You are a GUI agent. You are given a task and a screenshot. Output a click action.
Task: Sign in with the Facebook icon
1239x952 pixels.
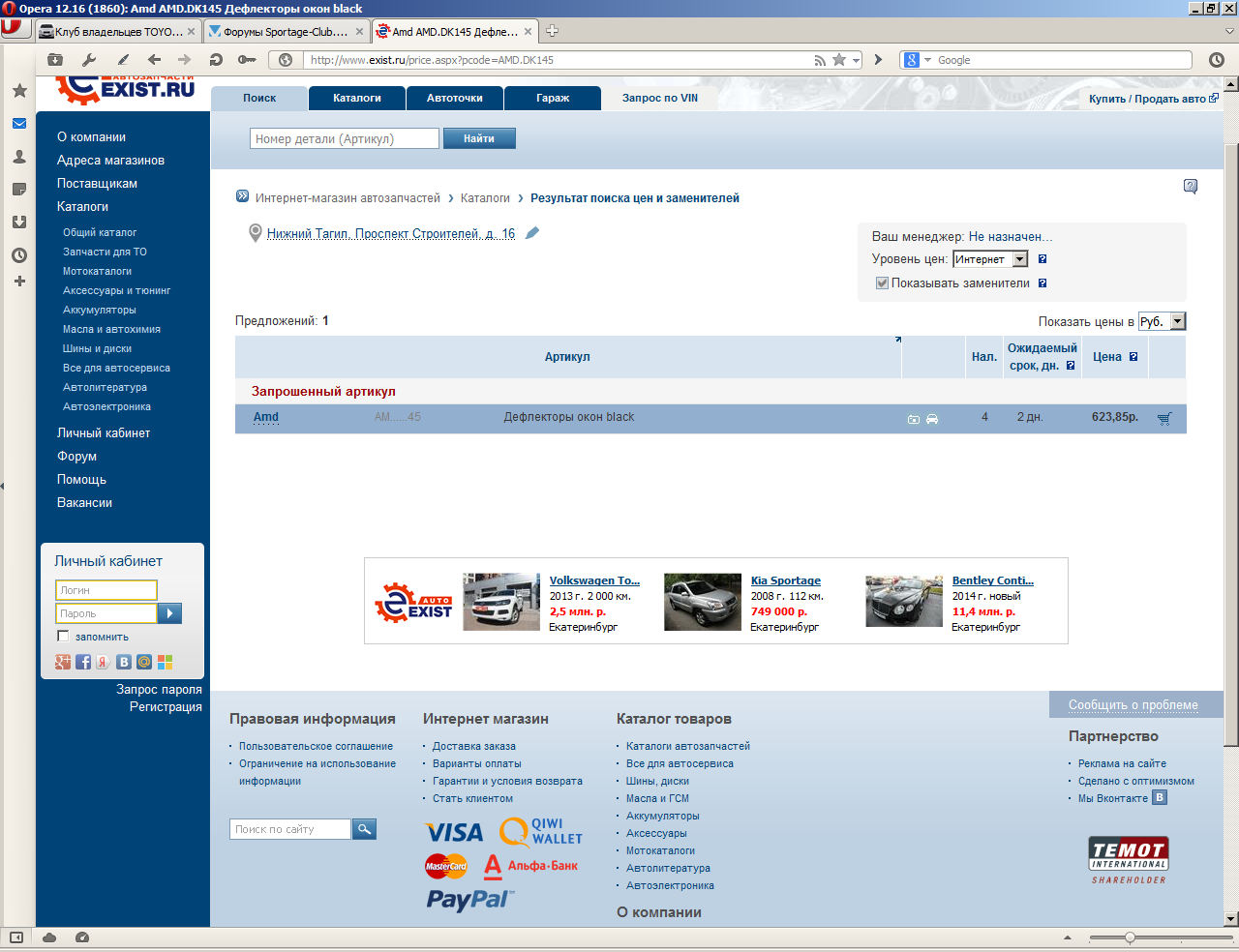point(83,662)
